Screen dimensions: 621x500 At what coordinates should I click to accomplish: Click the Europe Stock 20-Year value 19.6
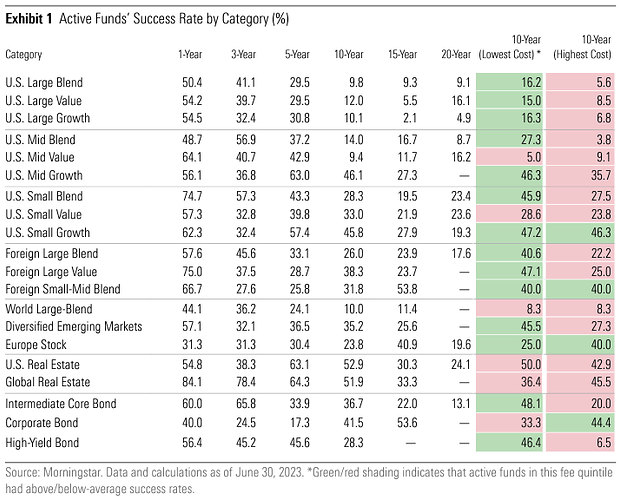461,344
